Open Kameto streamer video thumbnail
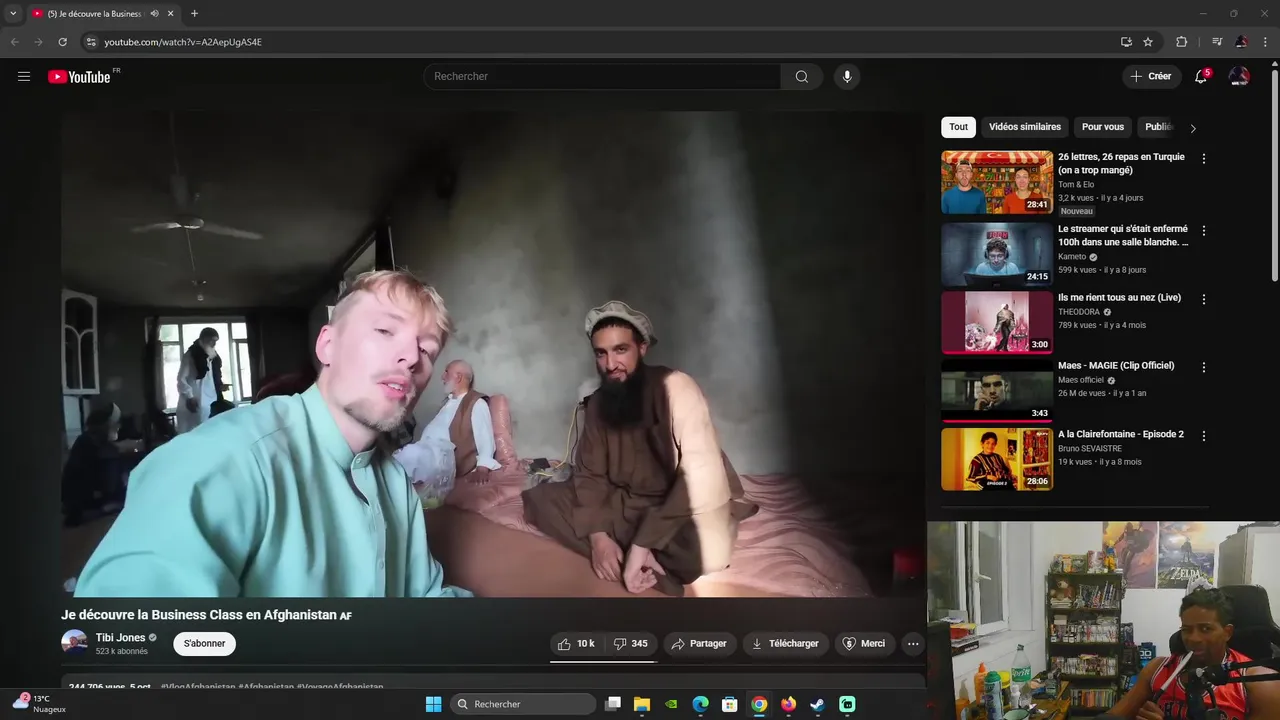Viewport: 1280px width, 720px height. [x=997, y=254]
